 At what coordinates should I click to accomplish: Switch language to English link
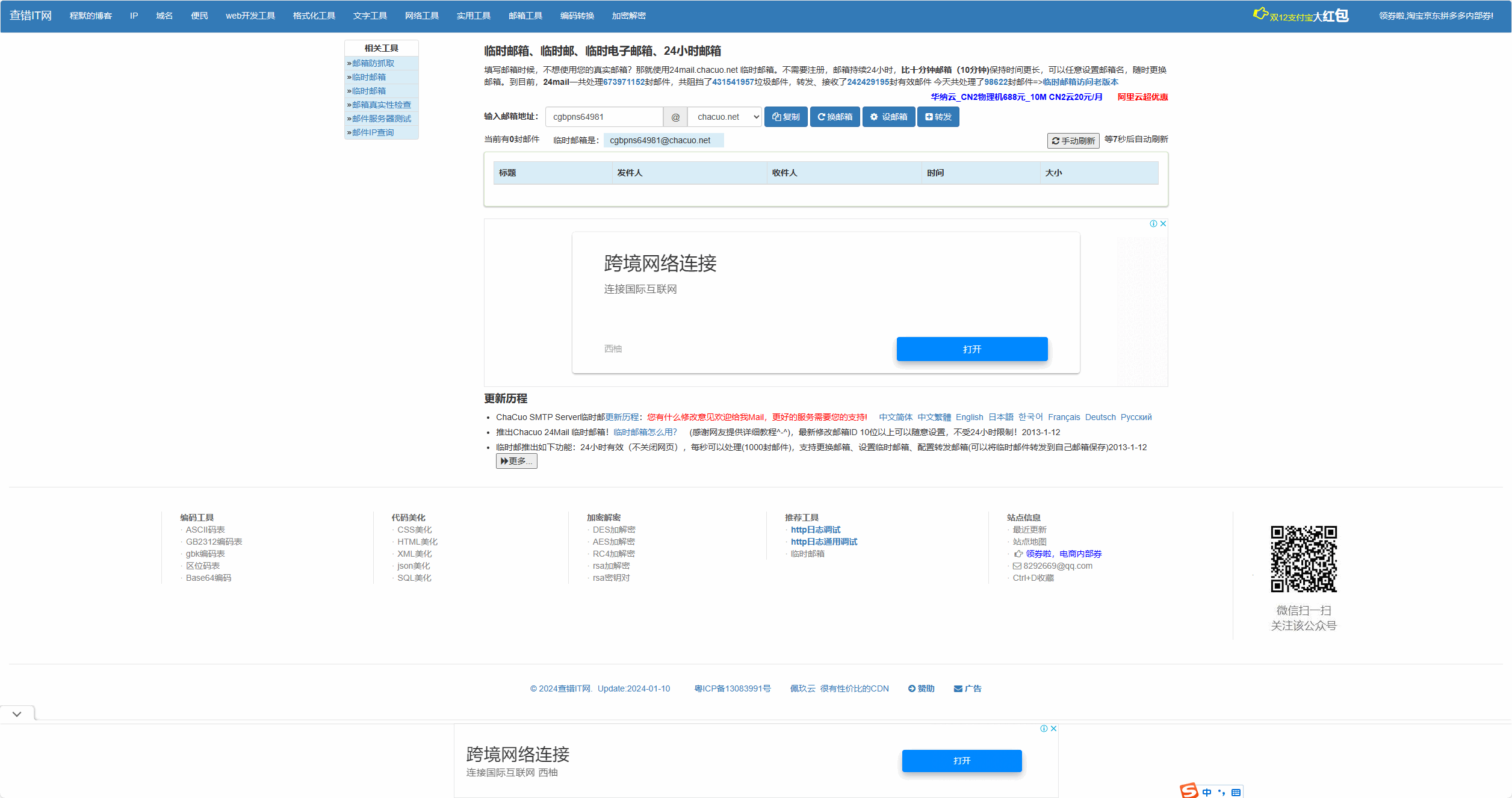click(969, 417)
